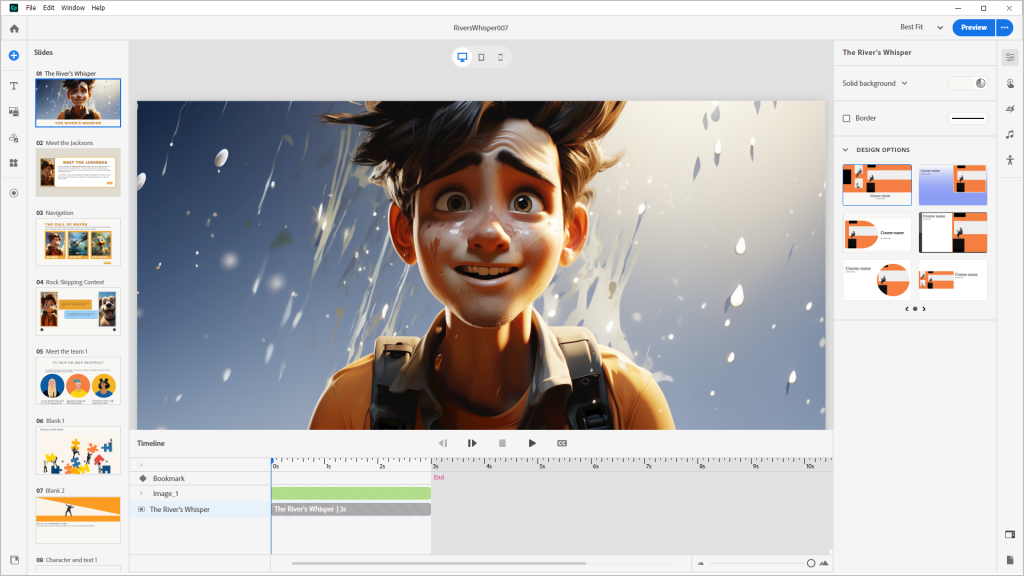Switch to mobile phone device preview
The height and width of the screenshot is (576, 1024).
(x=500, y=57)
